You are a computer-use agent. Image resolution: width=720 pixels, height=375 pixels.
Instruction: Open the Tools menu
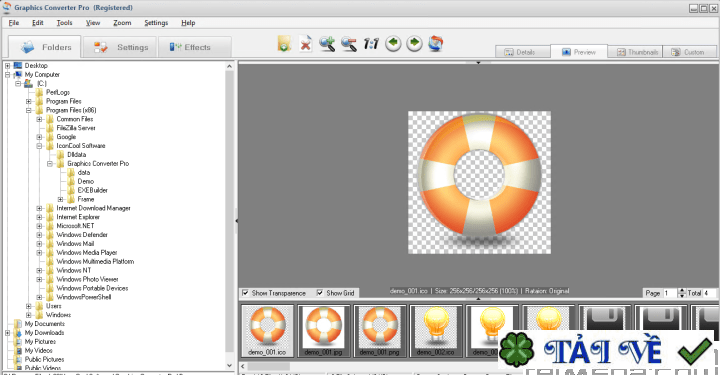coord(64,22)
